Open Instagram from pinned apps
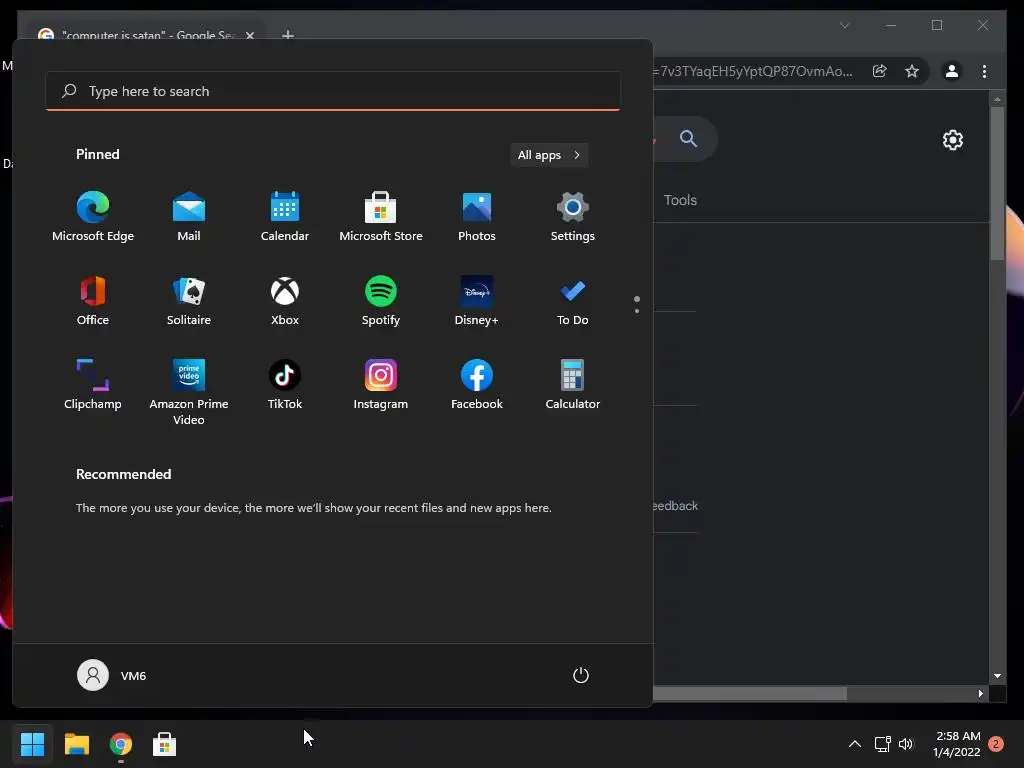The image size is (1024, 768). [x=381, y=384]
